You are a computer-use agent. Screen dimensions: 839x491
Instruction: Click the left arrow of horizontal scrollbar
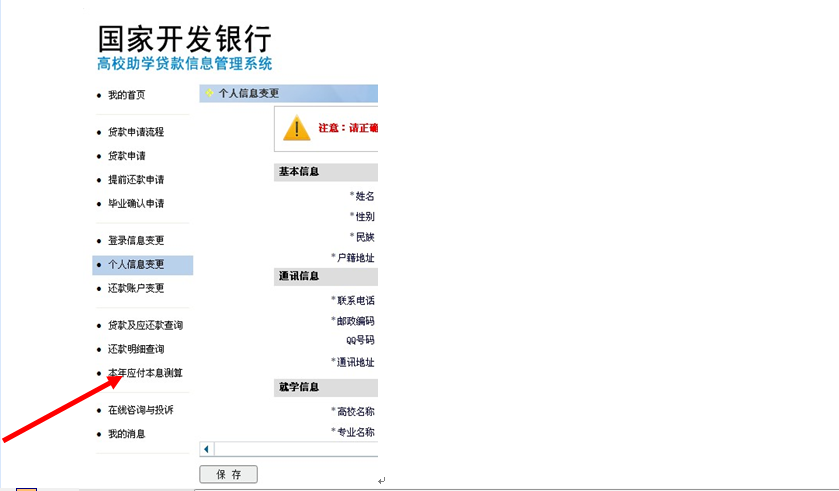(x=207, y=449)
